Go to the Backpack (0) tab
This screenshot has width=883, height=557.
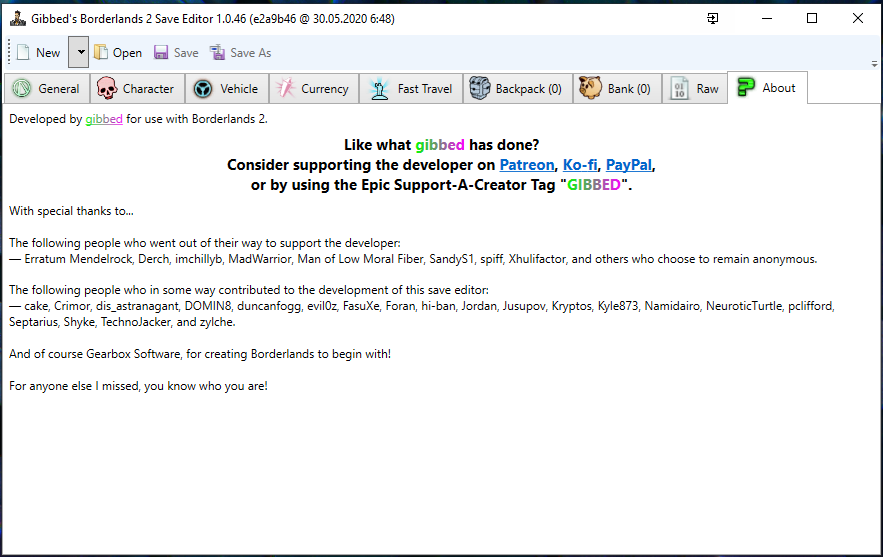click(x=518, y=88)
